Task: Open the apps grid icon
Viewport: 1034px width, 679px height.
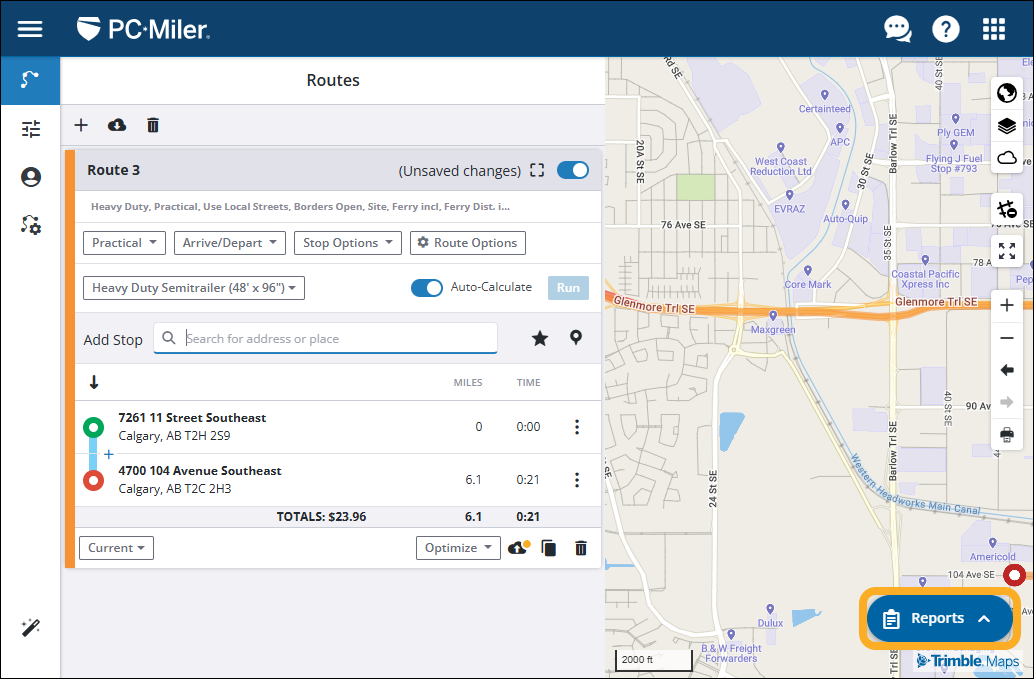Action: coord(993,29)
